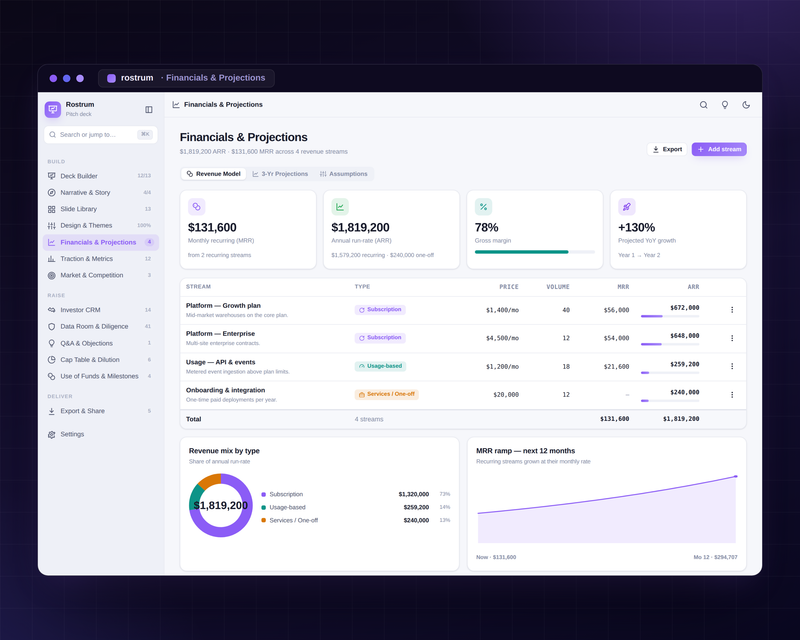
Task: Open row menu for Usage — API & events
Action: point(732,366)
